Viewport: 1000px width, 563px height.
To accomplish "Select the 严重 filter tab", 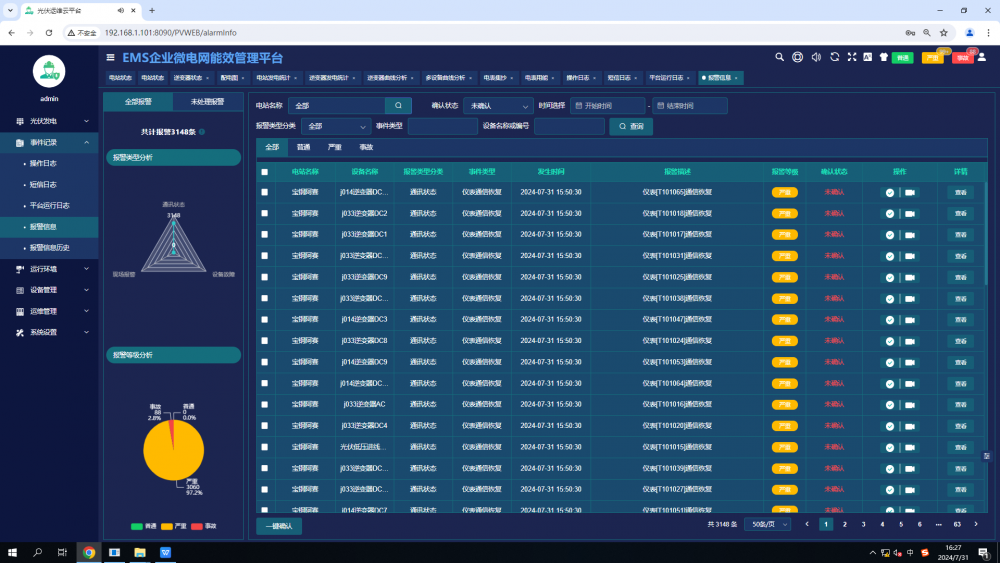I will [x=335, y=147].
